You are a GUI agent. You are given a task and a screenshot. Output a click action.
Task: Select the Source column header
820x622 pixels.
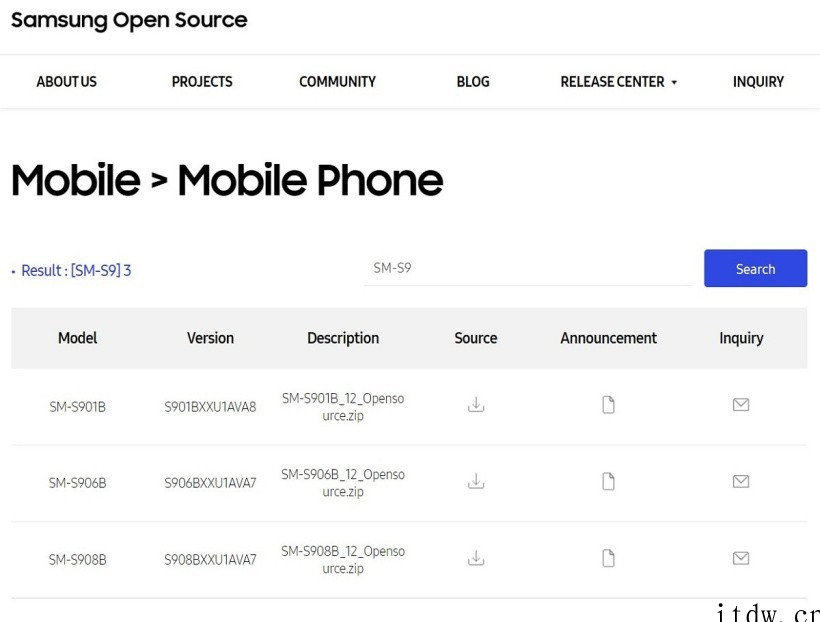tap(476, 338)
